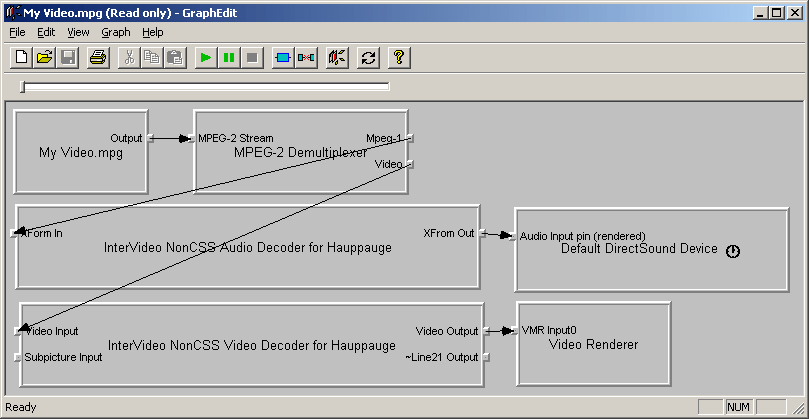Click the Mpeg-1 output pin
The height and width of the screenshot is (419, 809).
[410, 138]
